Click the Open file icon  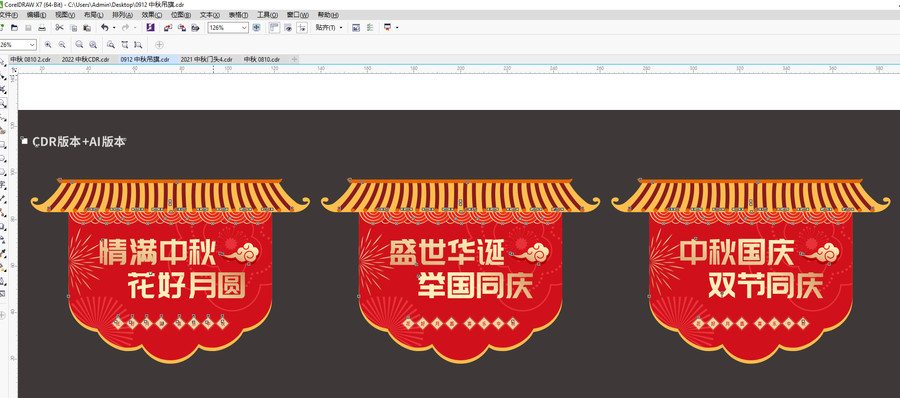tap(14, 28)
